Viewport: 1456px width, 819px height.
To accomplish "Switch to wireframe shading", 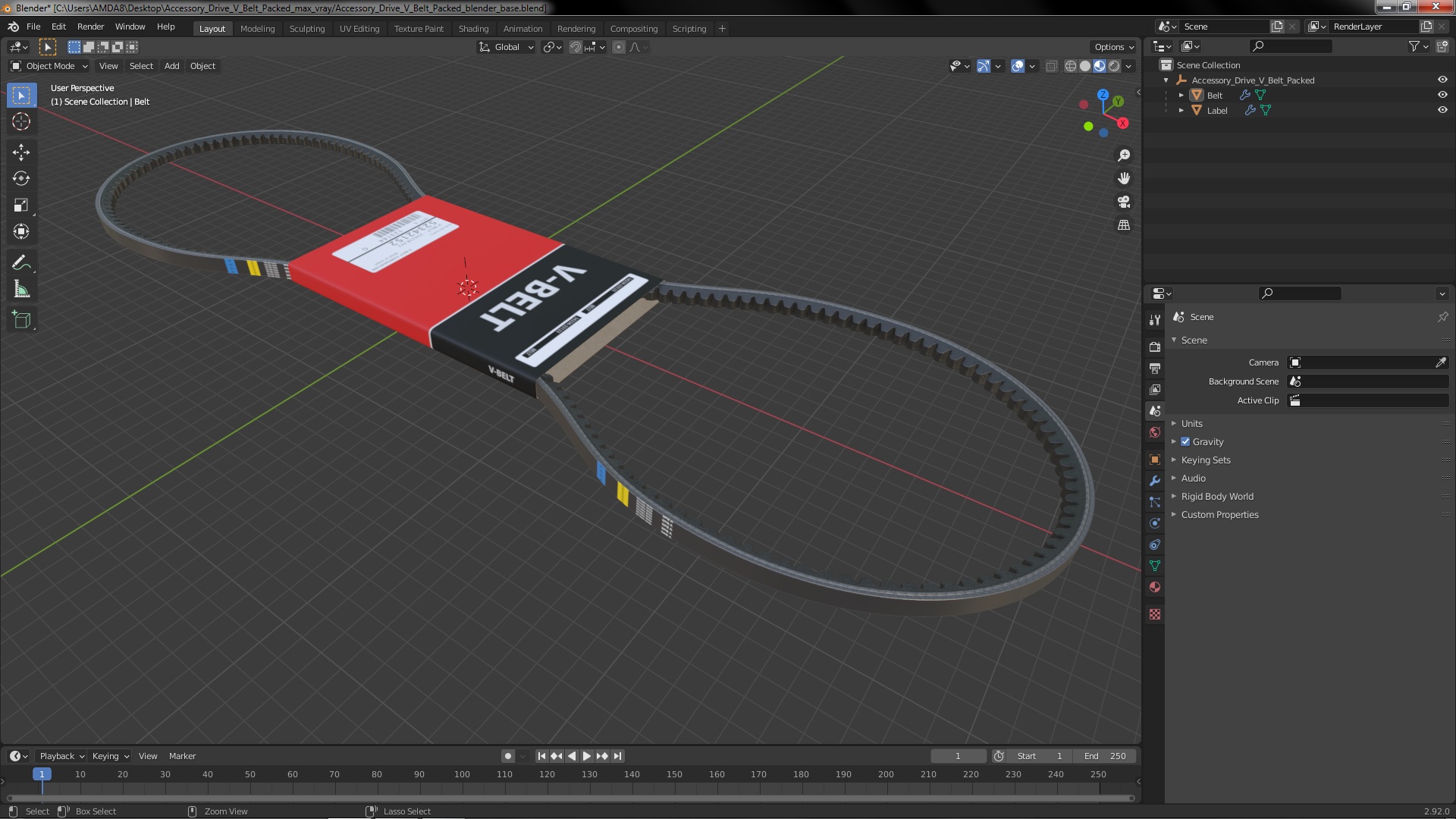I will click(x=1070, y=66).
